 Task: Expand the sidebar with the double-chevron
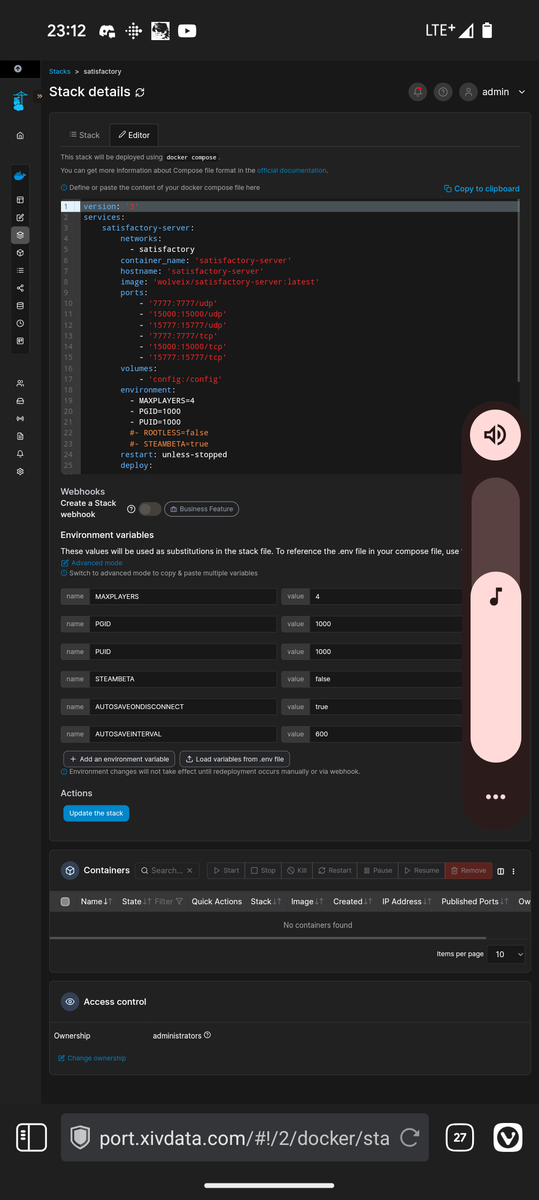pos(41,96)
